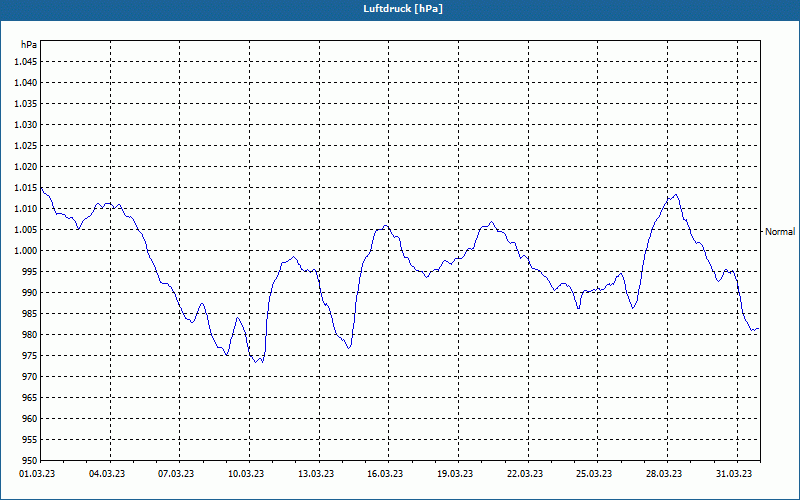Screen dimensions: 800x500
Task: Click the 980 y-axis value
Action: 30,335
